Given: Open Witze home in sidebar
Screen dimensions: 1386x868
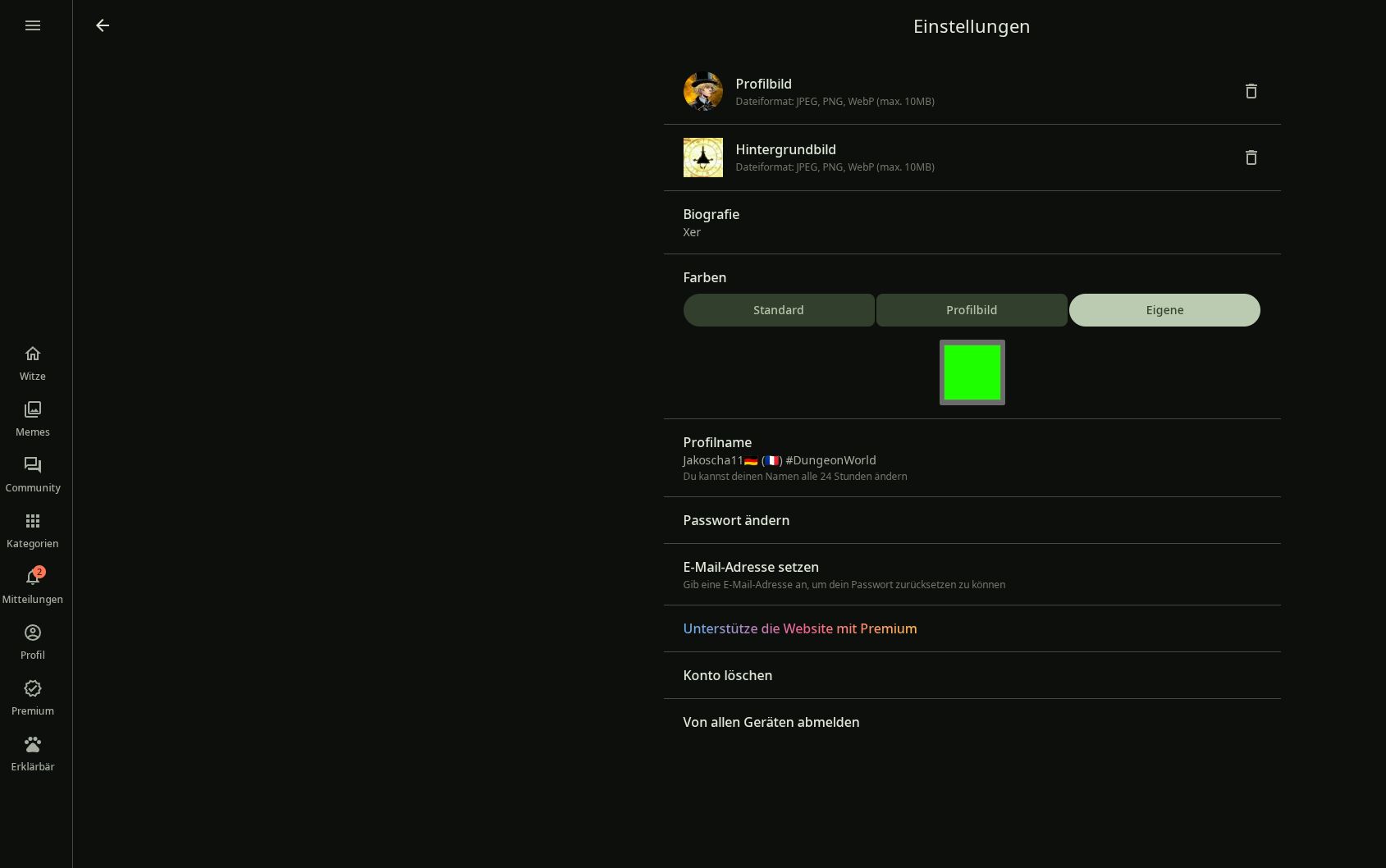Looking at the screenshot, I should (33, 363).
